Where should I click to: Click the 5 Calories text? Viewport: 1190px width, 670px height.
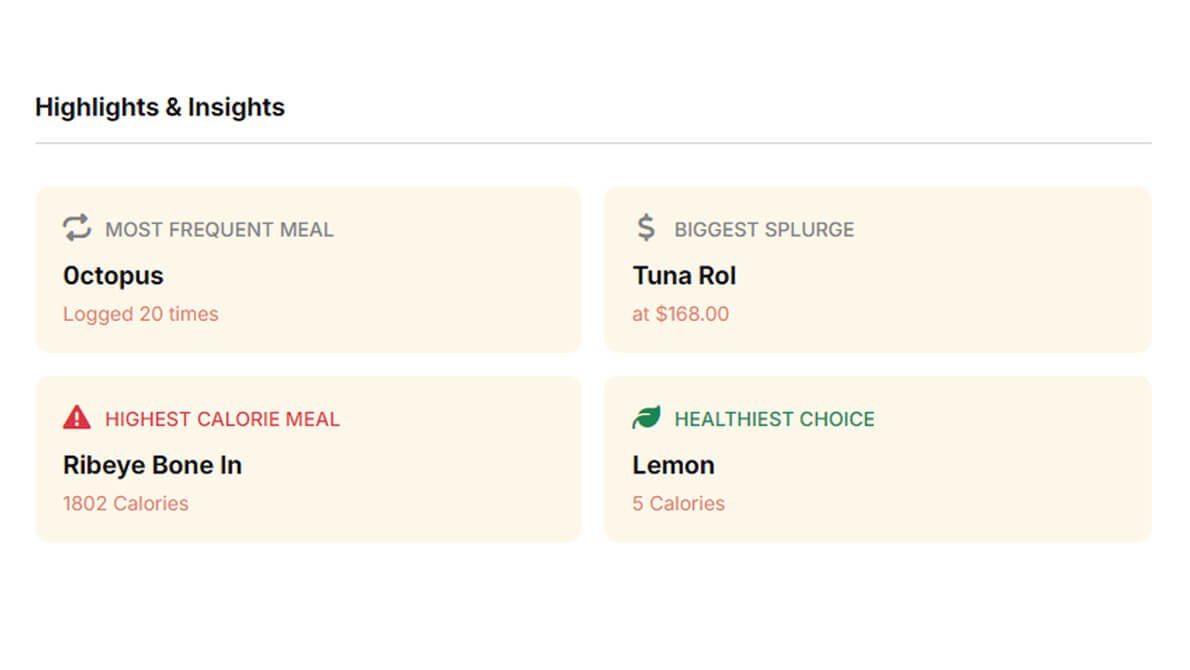point(678,503)
